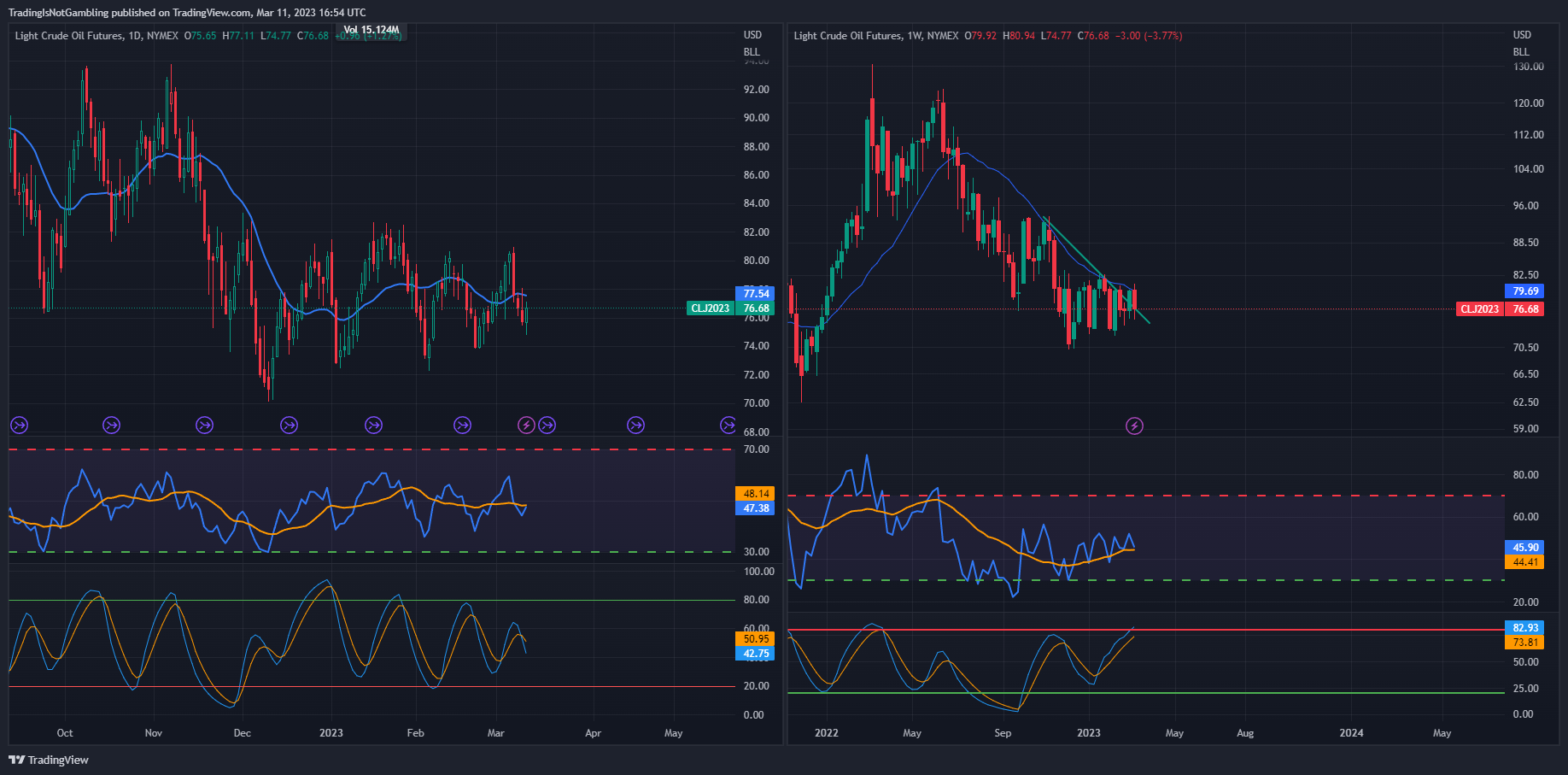1568x775 pixels.
Task: Click the orange 48.14 RSI average value label
Action: click(x=756, y=494)
